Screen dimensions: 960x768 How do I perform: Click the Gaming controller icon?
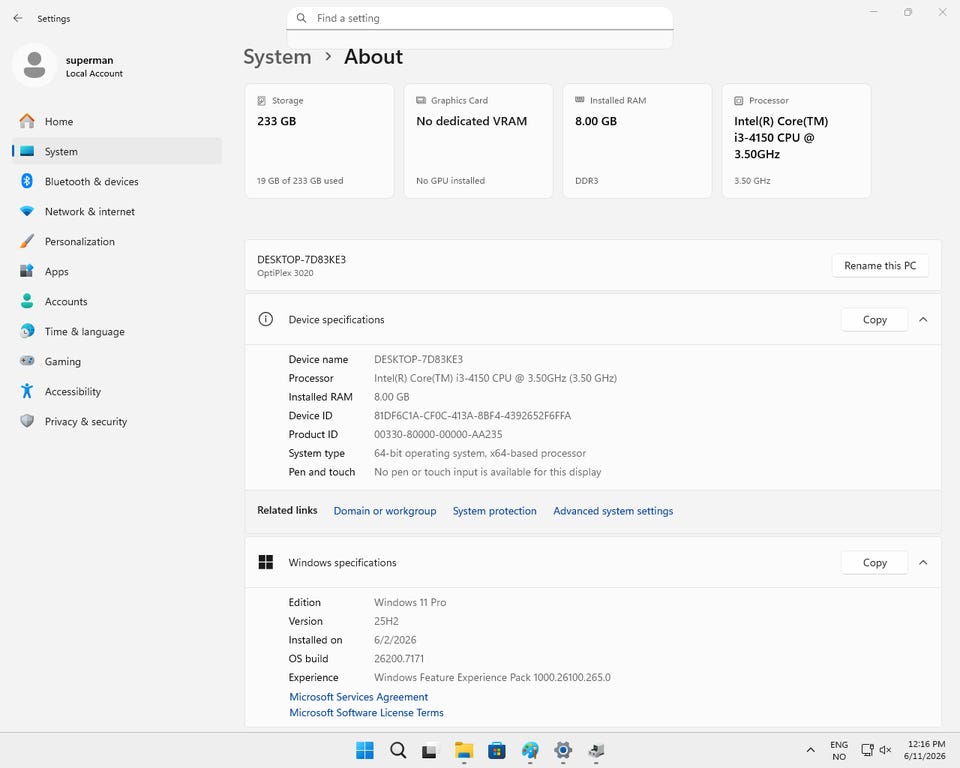click(27, 361)
